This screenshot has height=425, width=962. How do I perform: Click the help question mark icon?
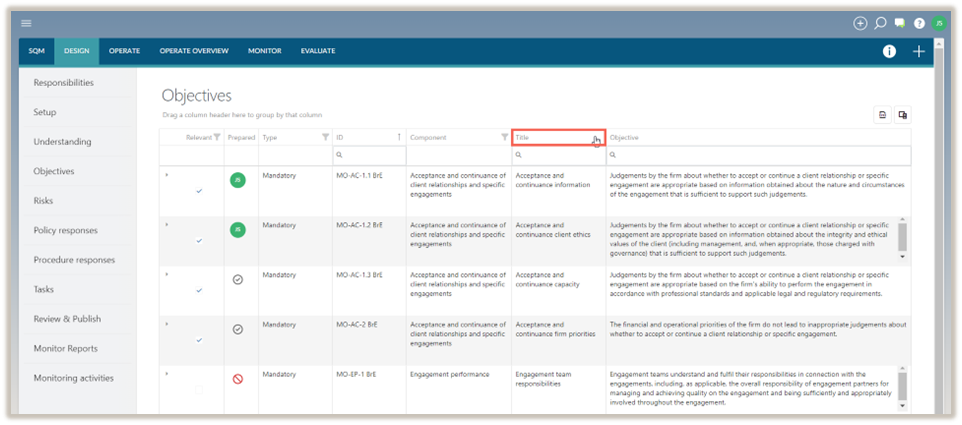click(x=919, y=23)
